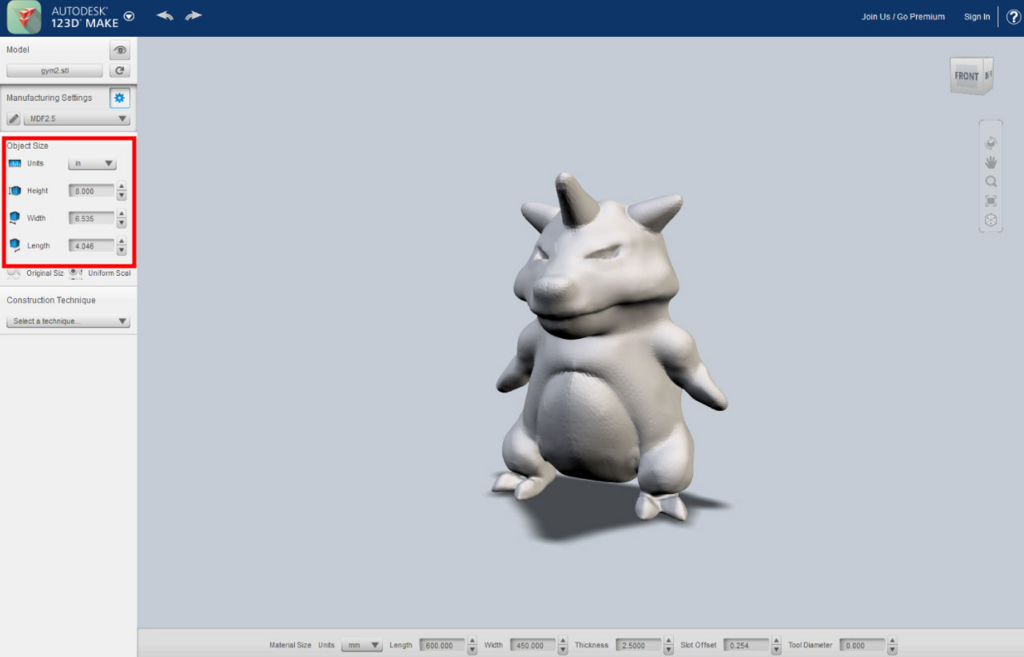1024x657 pixels.
Task: Edit the material preset with pencil icon
Action: [x=13, y=119]
